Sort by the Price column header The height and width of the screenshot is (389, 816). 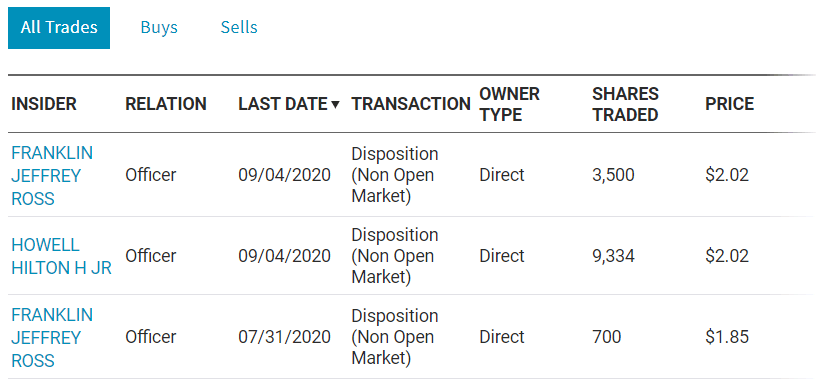(x=729, y=104)
